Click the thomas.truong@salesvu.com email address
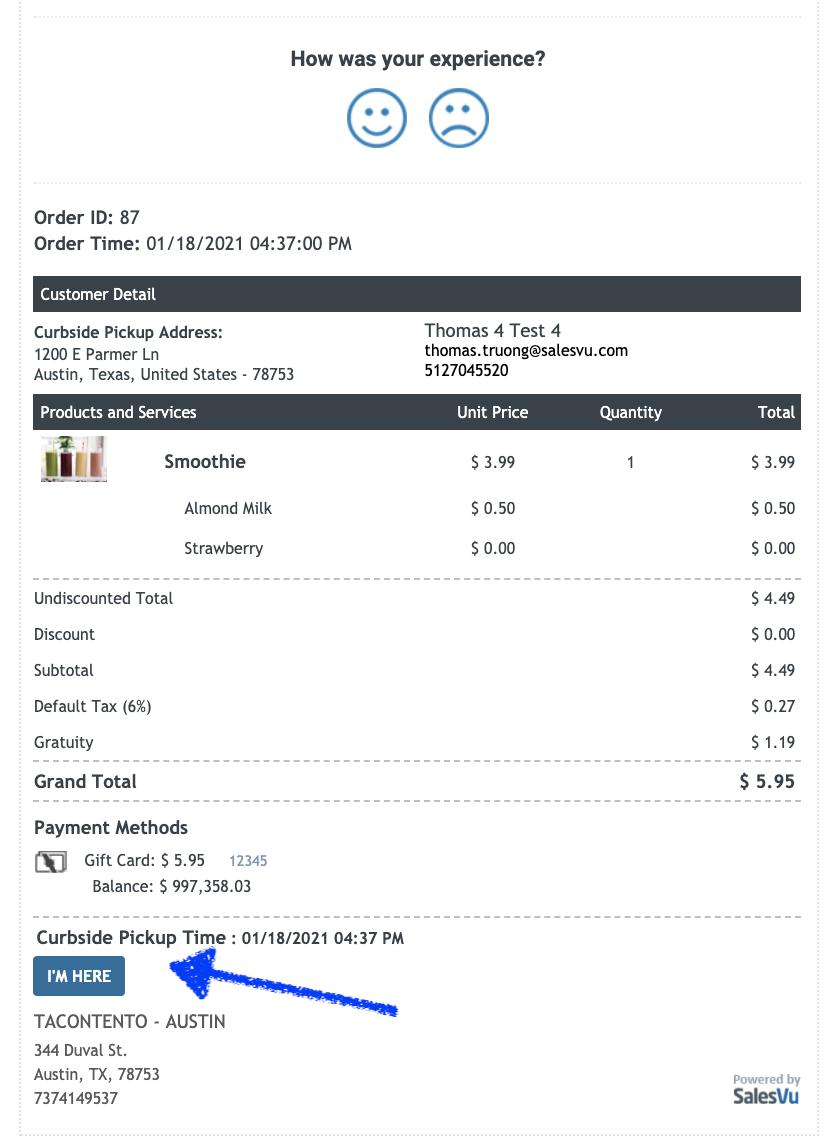Image resolution: width=833 pixels, height=1141 pixels. (526, 351)
